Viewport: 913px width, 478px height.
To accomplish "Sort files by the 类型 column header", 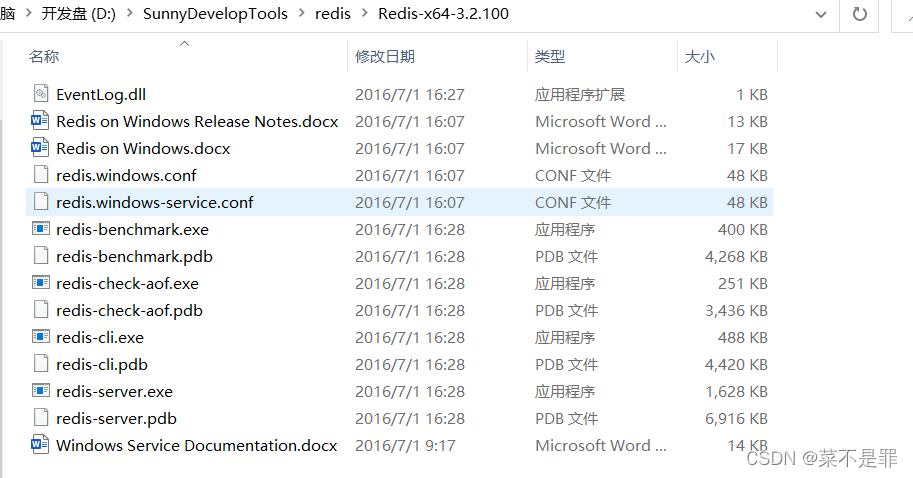I will [x=550, y=56].
